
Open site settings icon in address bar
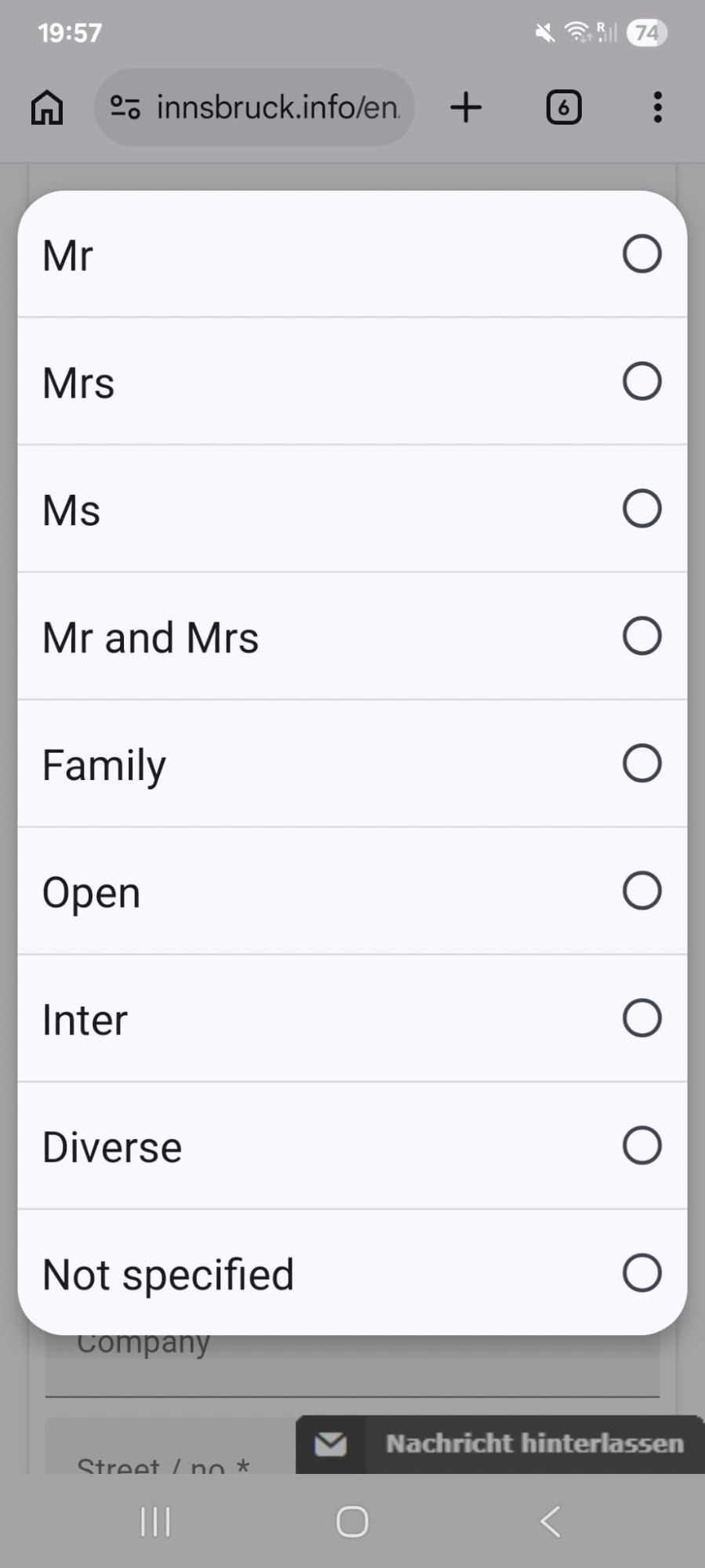click(125, 107)
